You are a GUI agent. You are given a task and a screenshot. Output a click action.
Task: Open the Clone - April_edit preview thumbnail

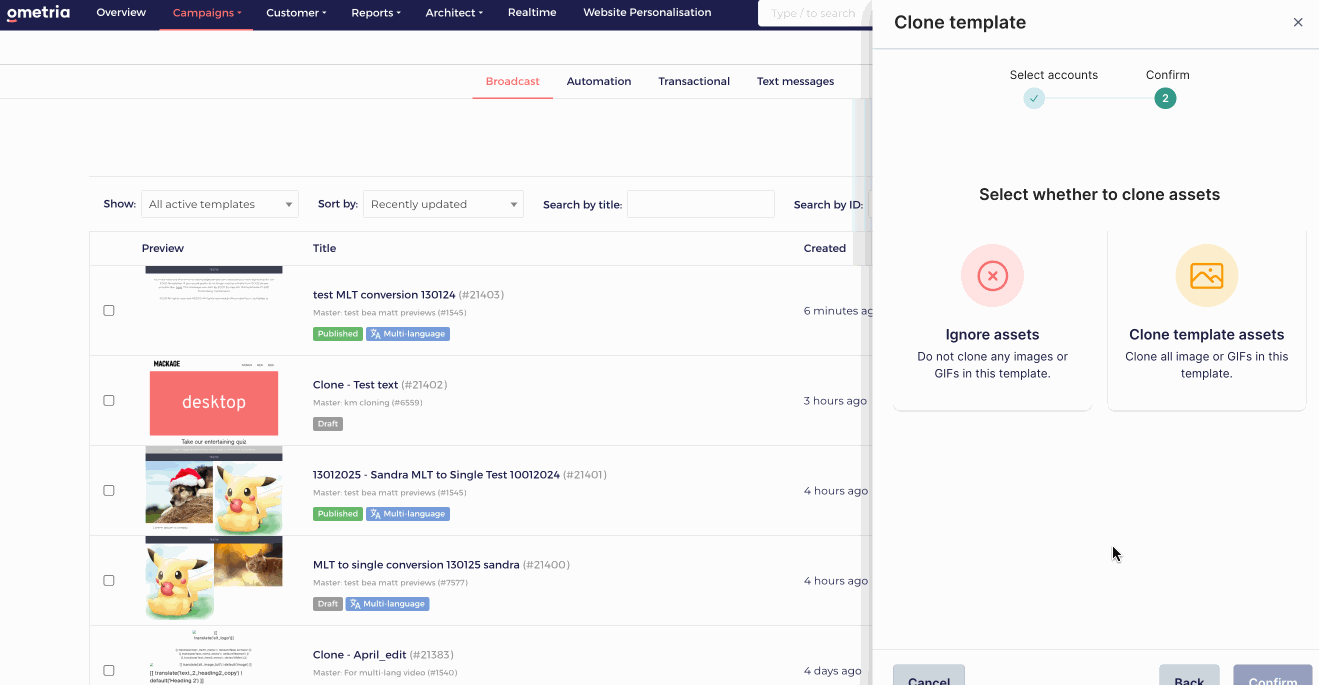213,656
